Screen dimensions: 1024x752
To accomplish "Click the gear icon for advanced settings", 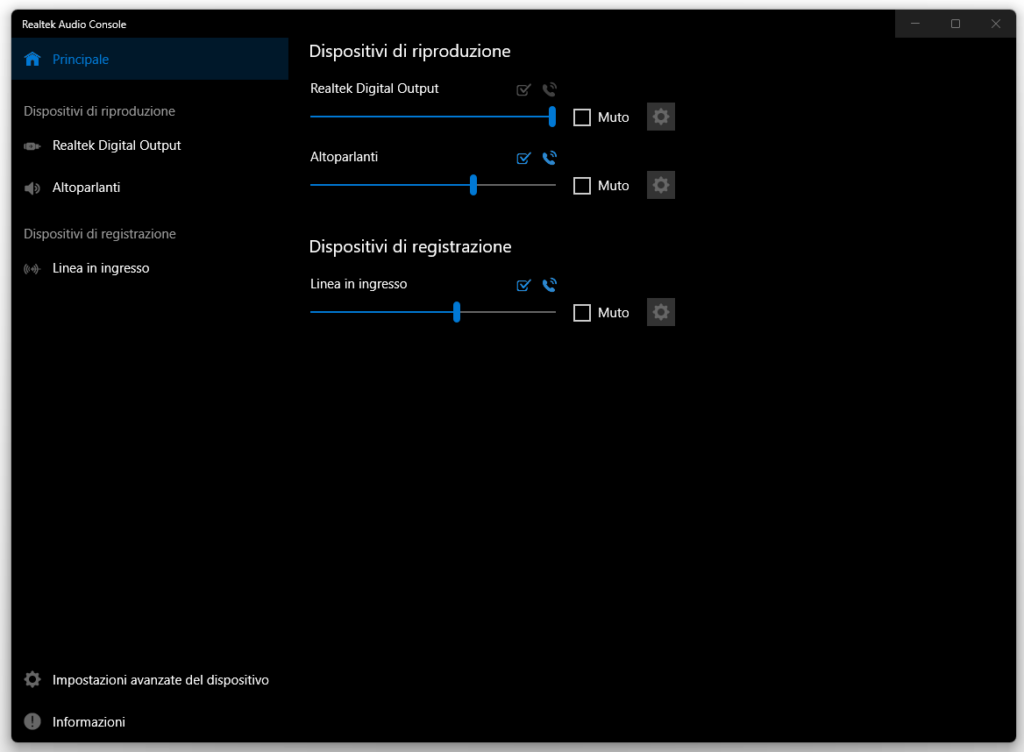I will pyautogui.click(x=32, y=680).
